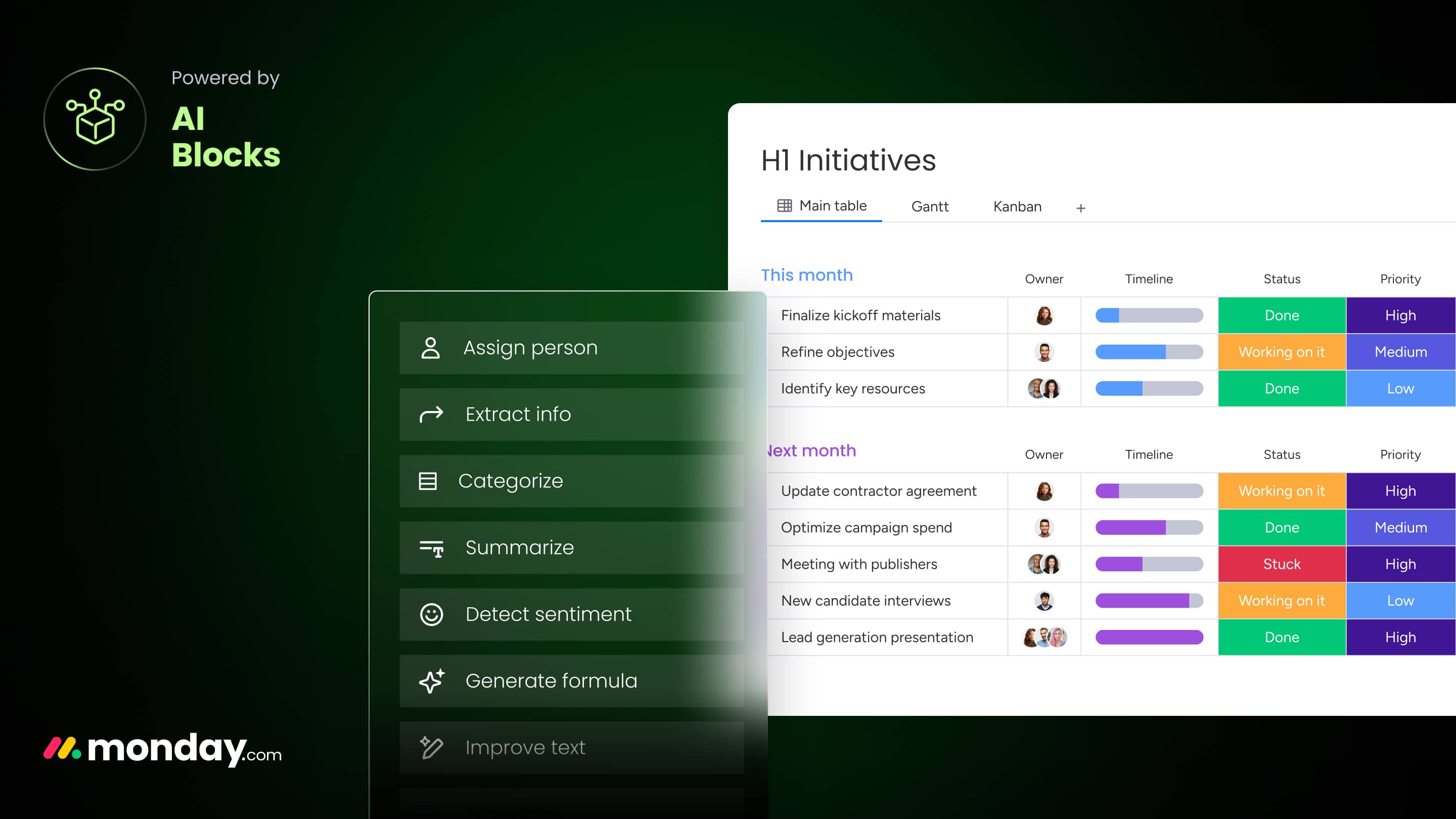The width and height of the screenshot is (1456, 819).
Task: Open the Stuck status dropdown for Meeting with publishers
Action: point(1282,564)
